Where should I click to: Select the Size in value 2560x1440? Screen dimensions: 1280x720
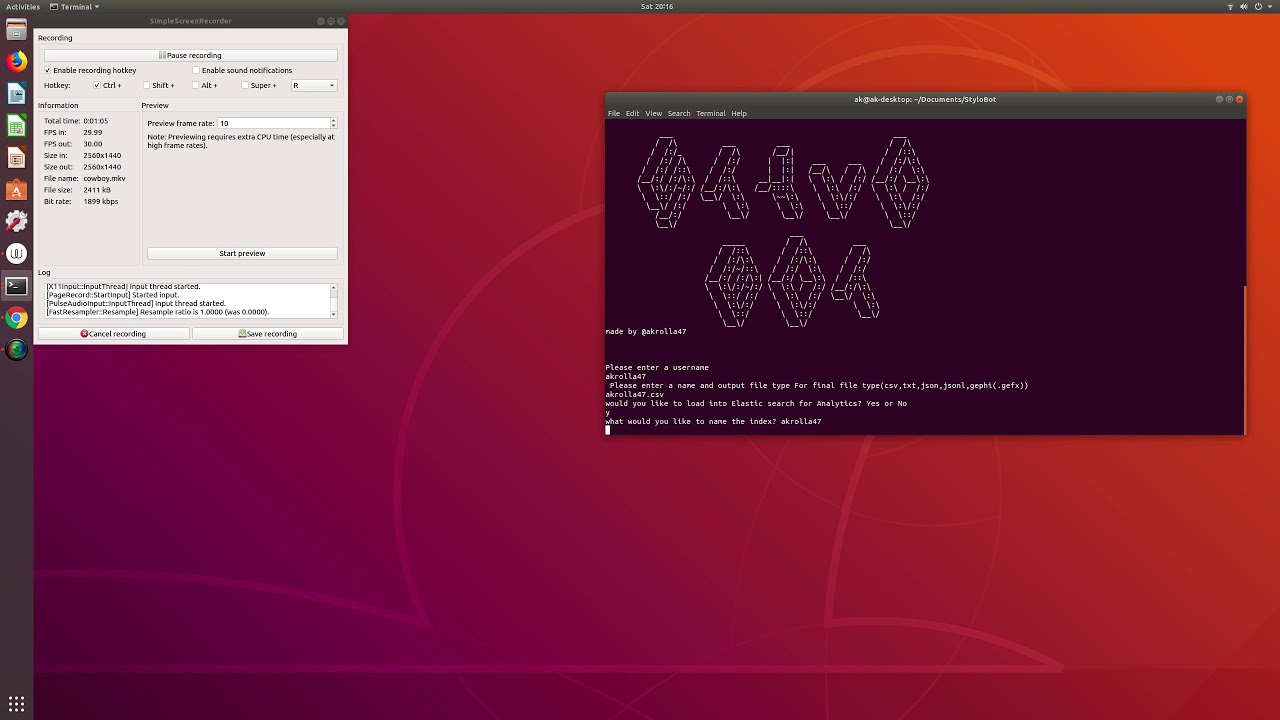[102, 155]
